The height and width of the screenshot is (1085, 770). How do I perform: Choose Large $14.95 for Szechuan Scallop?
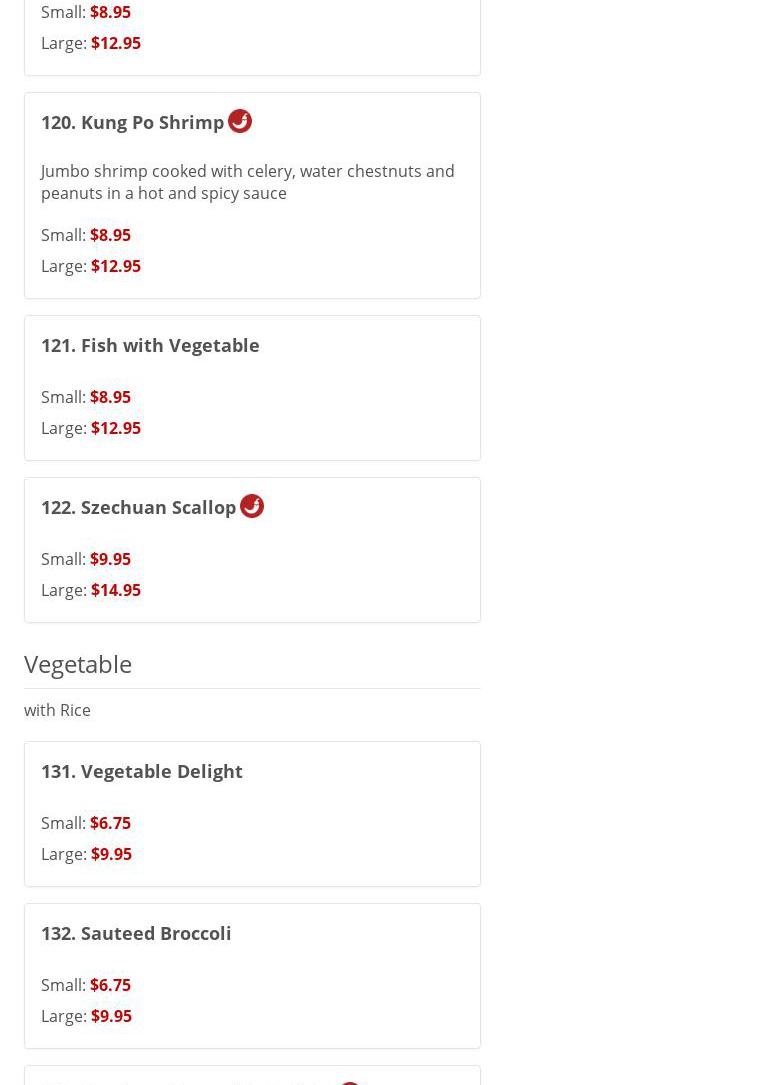tap(91, 590)
